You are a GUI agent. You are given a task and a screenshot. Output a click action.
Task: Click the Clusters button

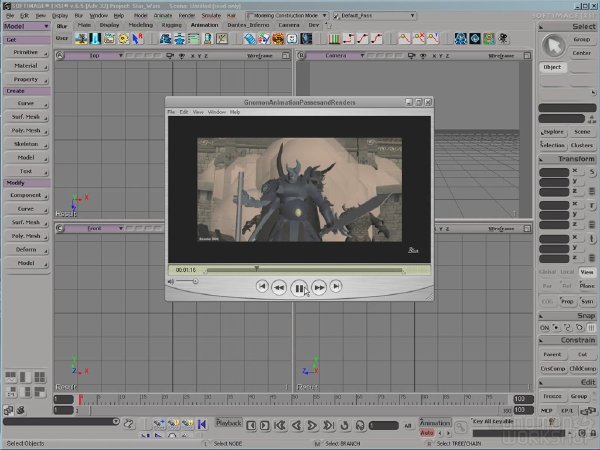[582, 145]
